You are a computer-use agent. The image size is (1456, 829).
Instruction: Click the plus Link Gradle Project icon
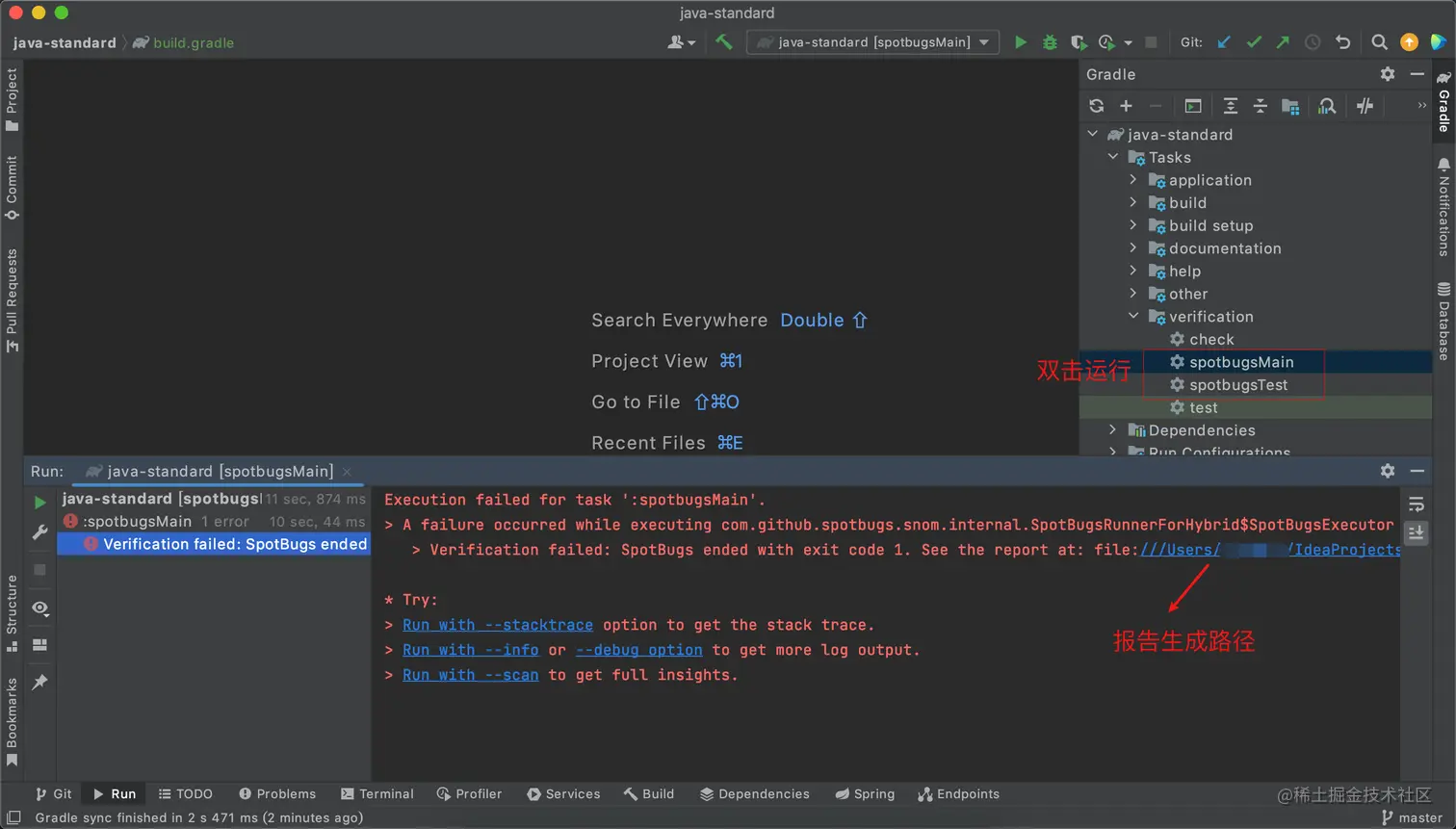click(1126, 106)
